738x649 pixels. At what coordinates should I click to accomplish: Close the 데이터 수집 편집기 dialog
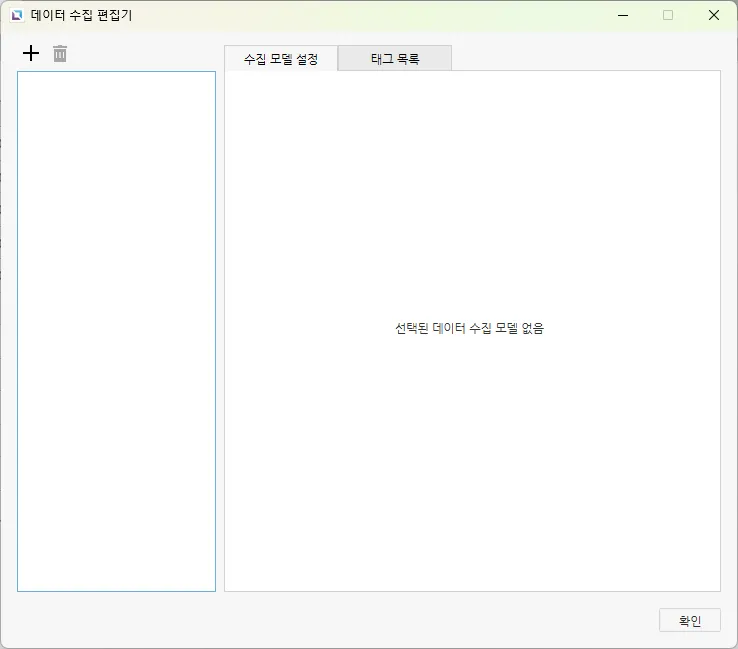(714, 15)
